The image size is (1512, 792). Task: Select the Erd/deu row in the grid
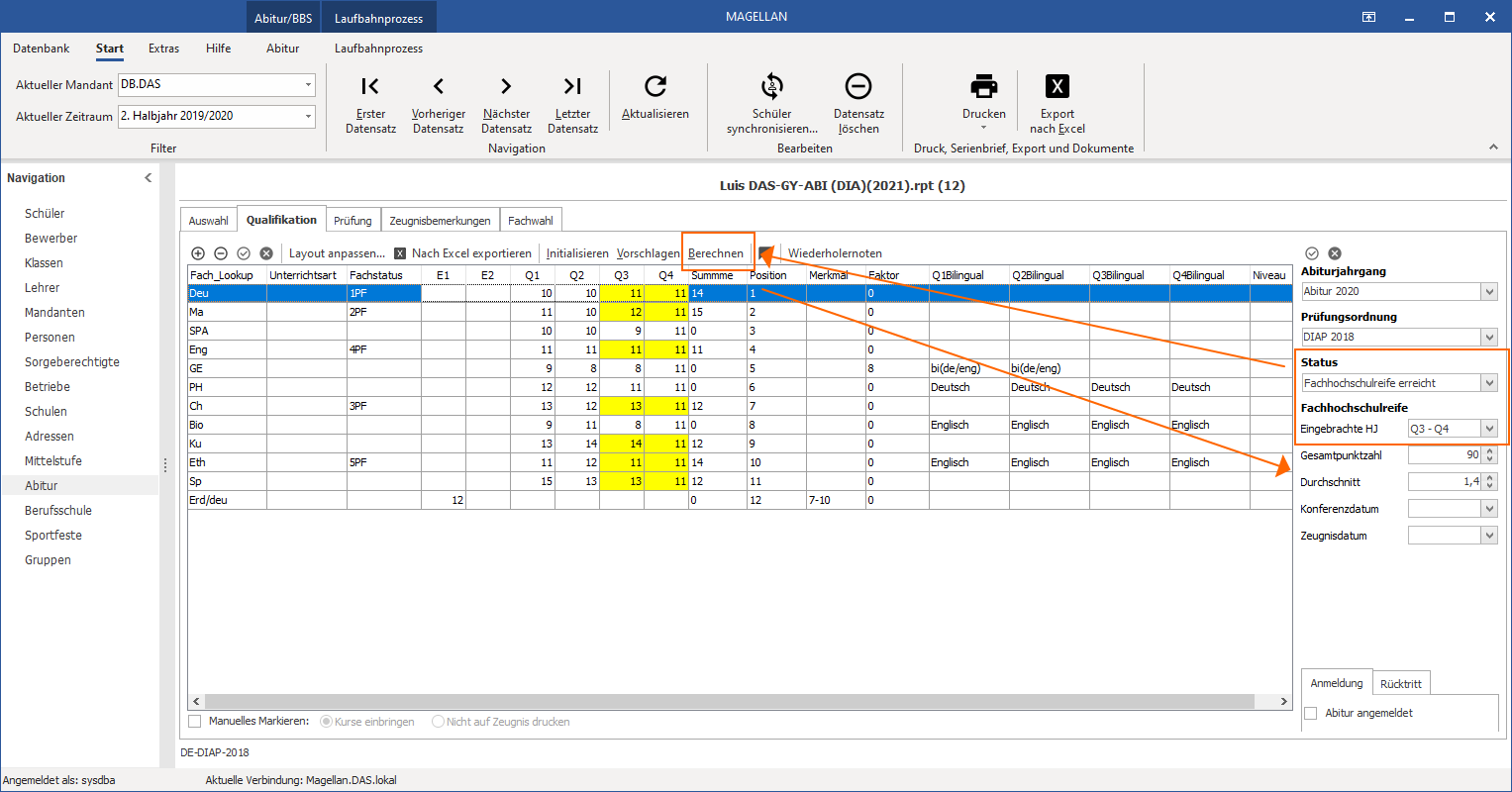pyautogui.click(x=740, y=500)
